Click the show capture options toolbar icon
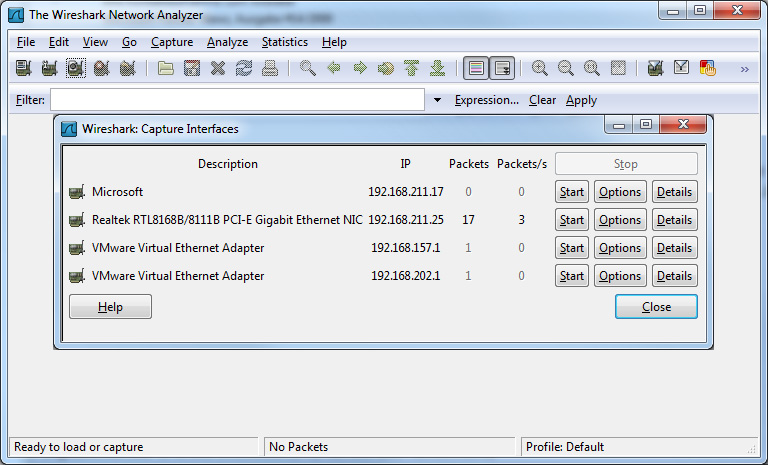Screen dimensions: 768x465 (49, 68)
